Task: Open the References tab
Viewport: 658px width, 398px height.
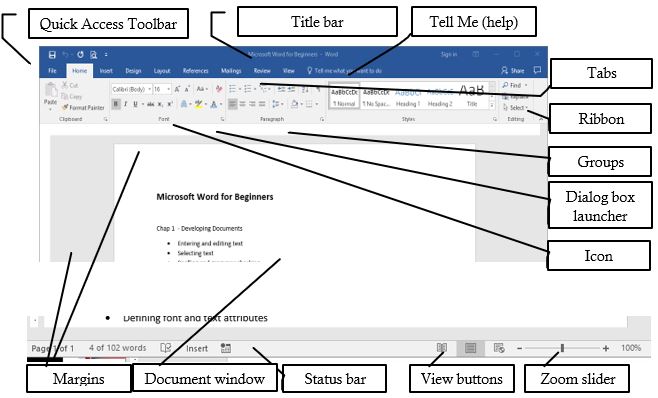Action: tap(196, 71)
